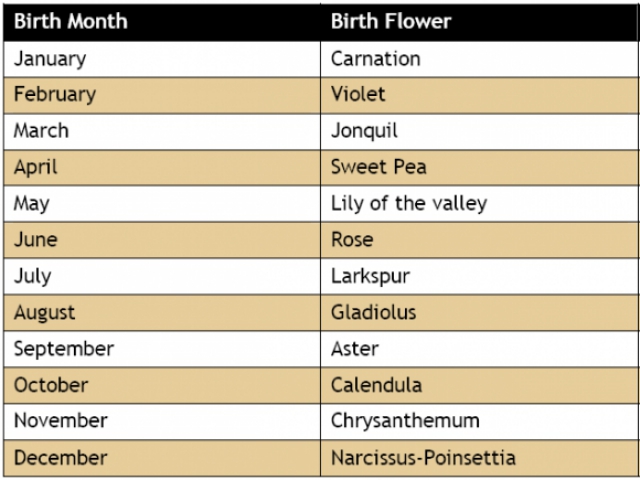Viewport: 640px width, 480px height.
Task: Select the March cell
Action: (x=162, y=131)
